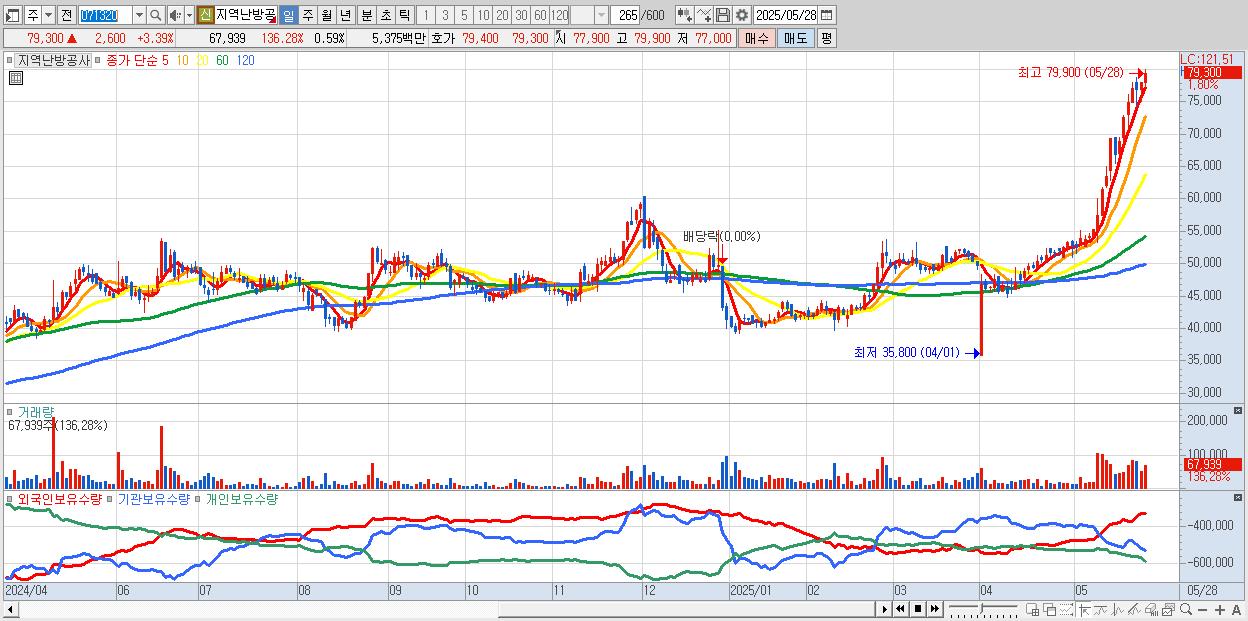Screen dimensions: 1248x621
Task: Click the indicator-add icon before settings diskette
Action: pyautogui.click(x=706, y=15)
